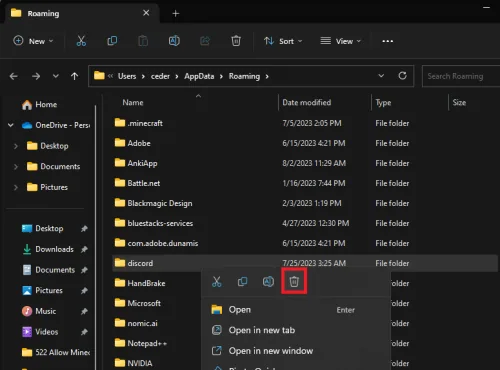Open the View dropdown
This screenshot has width=500, height=370.
click(x=340, y=41)
